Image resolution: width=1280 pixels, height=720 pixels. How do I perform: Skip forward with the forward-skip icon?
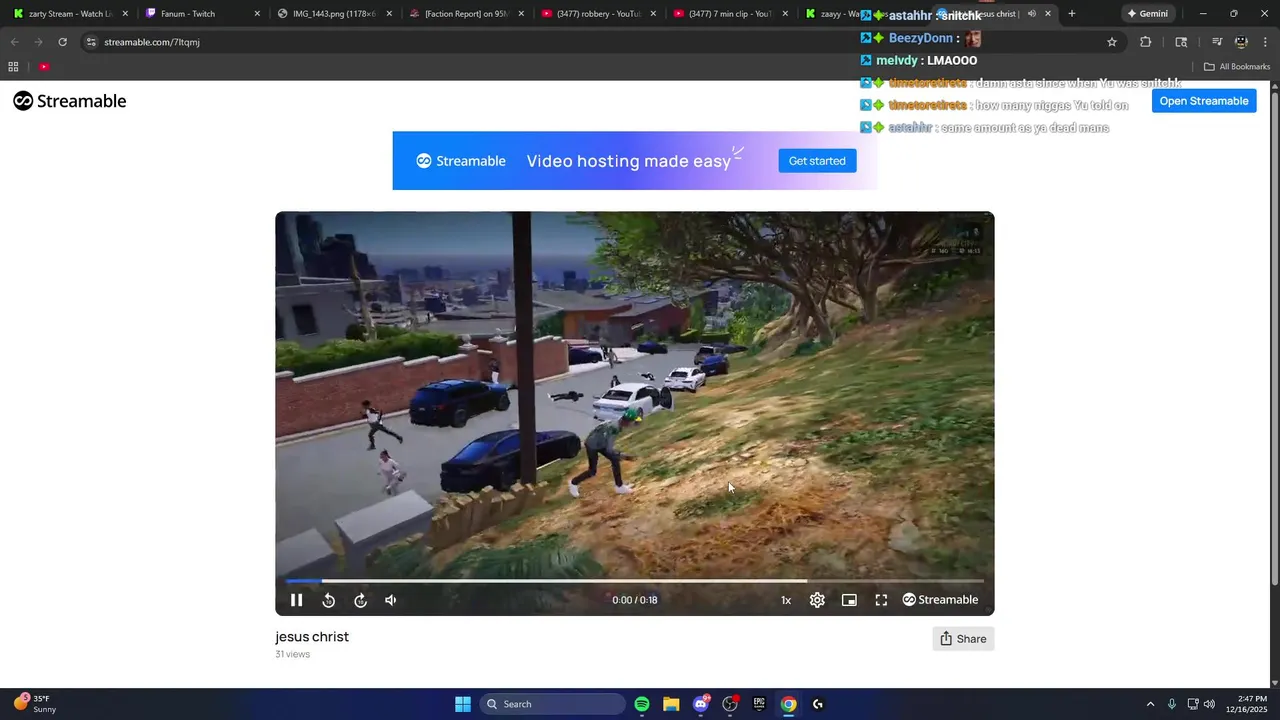pos(360,600)
